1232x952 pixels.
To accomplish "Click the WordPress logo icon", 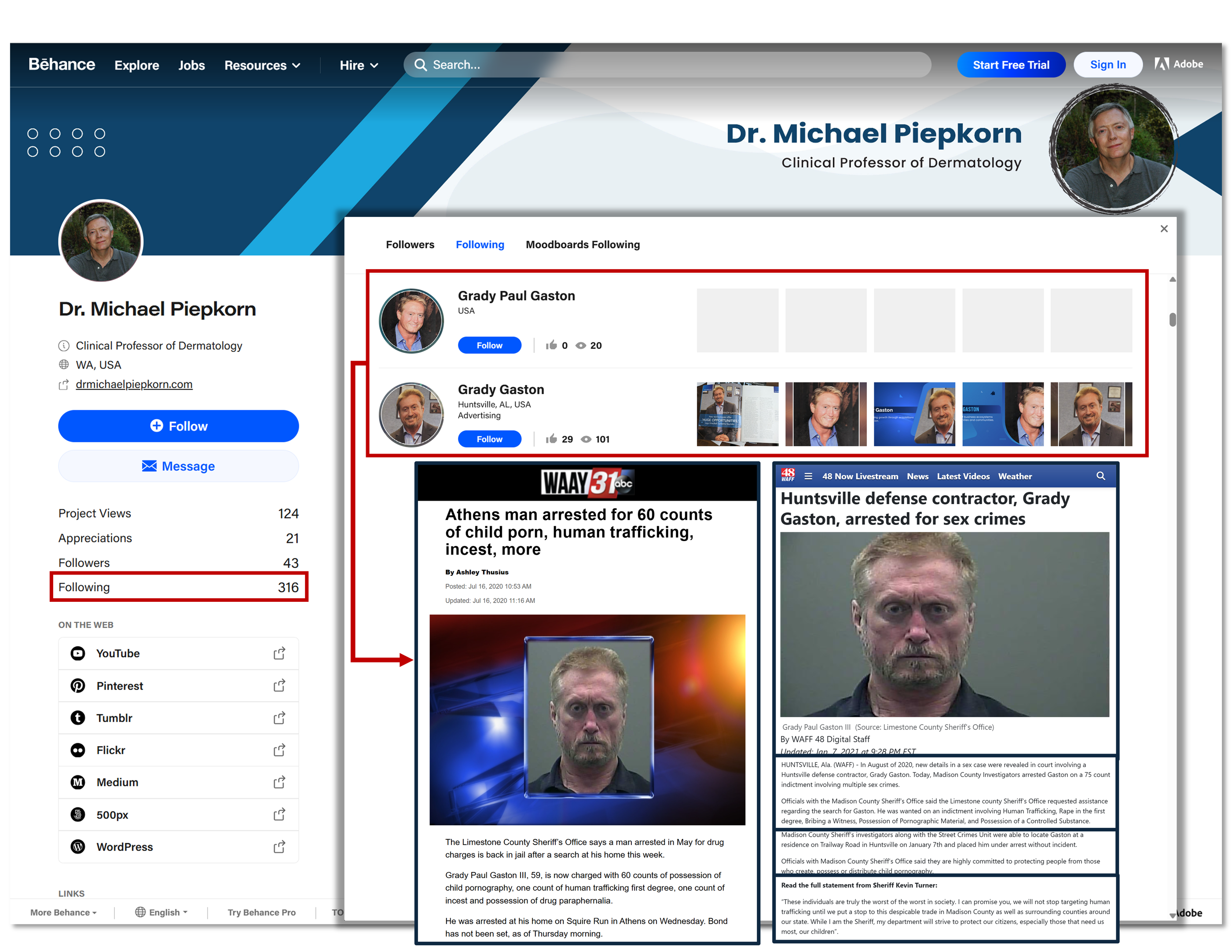I will (78, 847).
